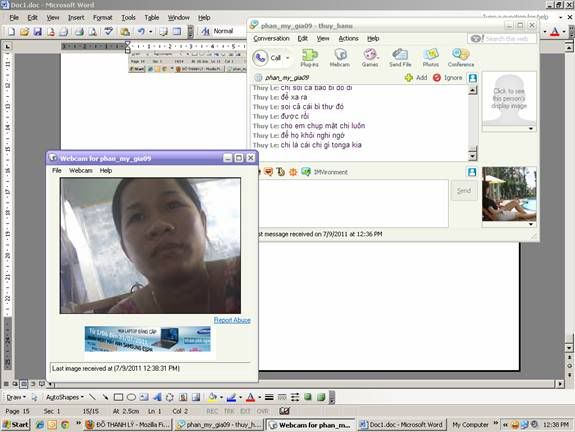
Task: Click the Open folder icon in Word toolbar
Action: point(24,32)
